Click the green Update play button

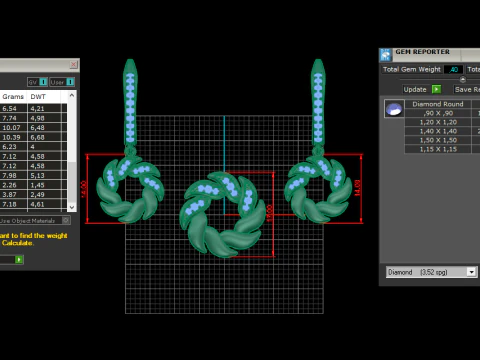tap(436, 89)
